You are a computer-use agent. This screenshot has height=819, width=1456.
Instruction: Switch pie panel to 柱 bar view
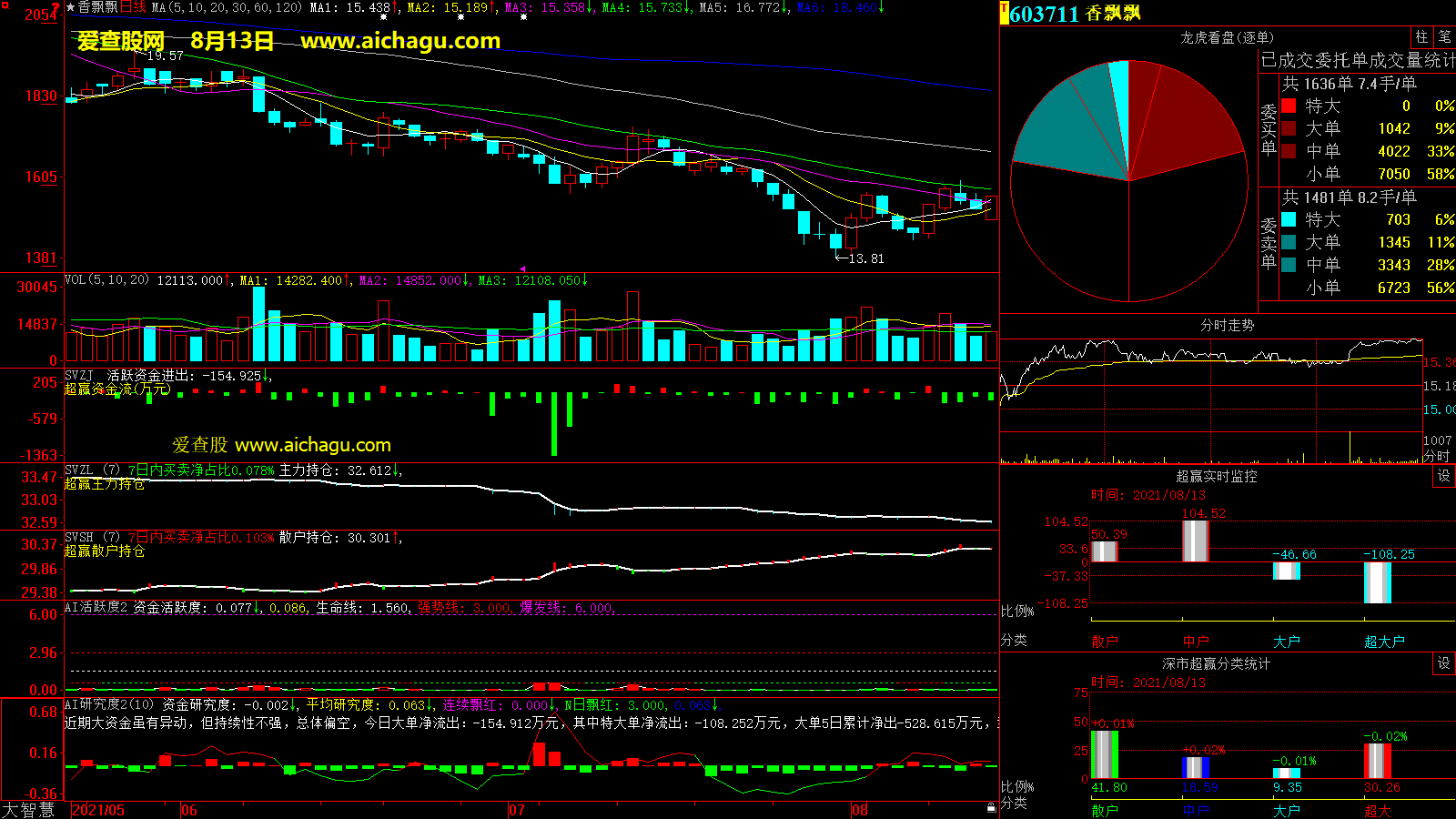tap(1421, 36)
